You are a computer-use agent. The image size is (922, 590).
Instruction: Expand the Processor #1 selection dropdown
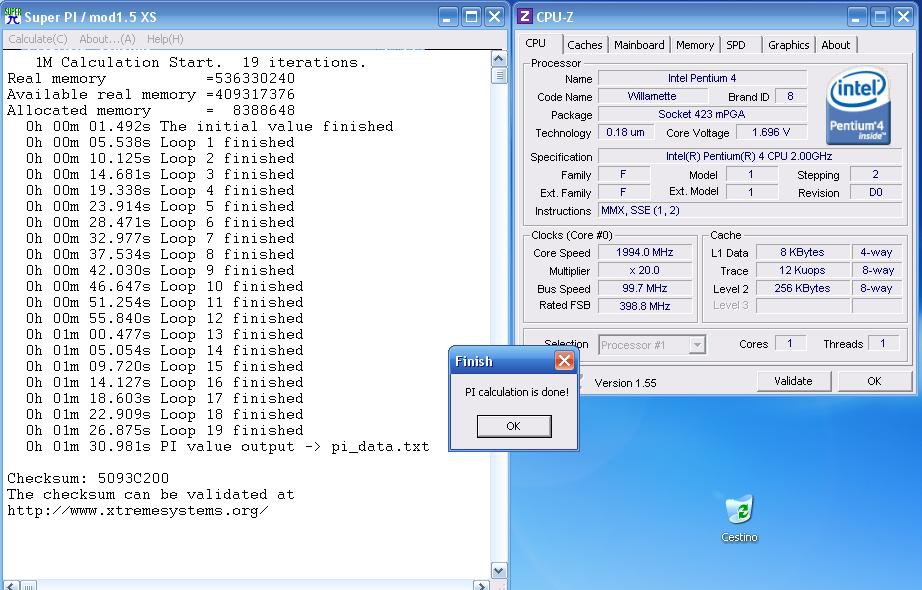click(x=697, y=345)
